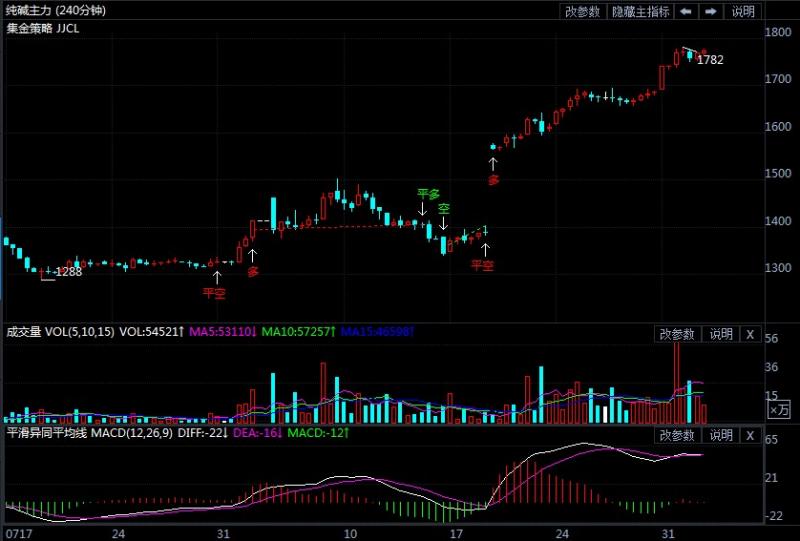Close the volume panel with its X
Image resolution: width=800 pixels, height=541 pixels.
click(x=749, y=335)
